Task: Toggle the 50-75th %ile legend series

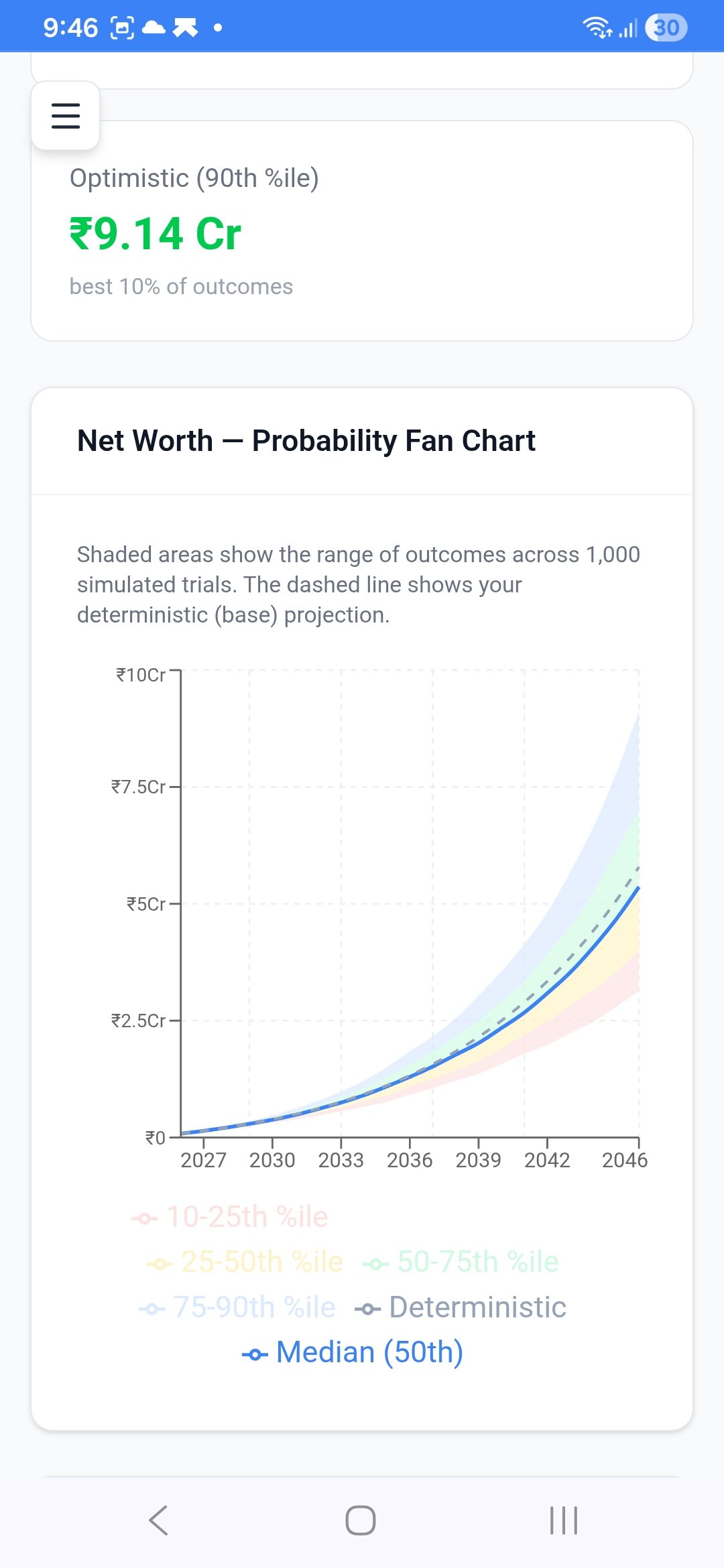Action: tap(461, 1262)
